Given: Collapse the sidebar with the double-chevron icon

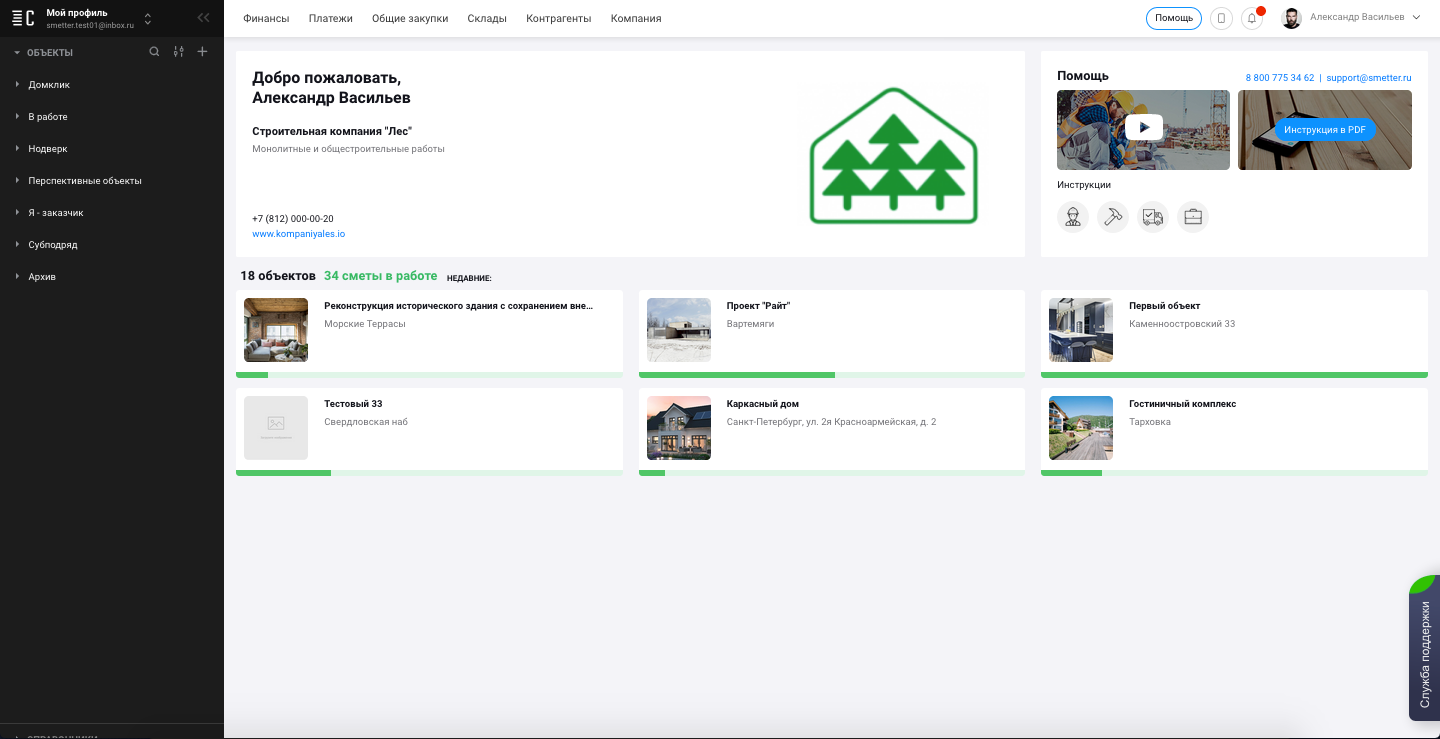Looking at the screenshot, I should pyautogui.click(x=204, y=18).
